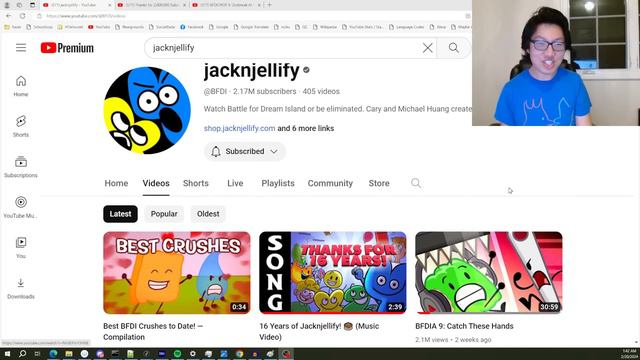The height and width of the screenshot is (360, 640).
Task: Click the '@BFDI' channel handle
Action: coord(215,91)
